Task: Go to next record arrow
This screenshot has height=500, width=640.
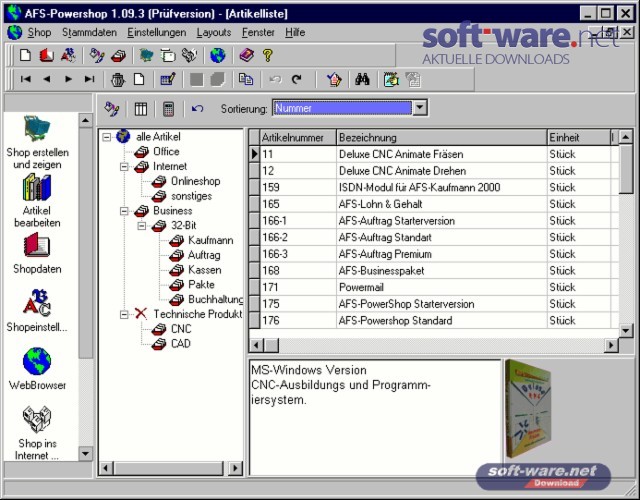Action: click(x=68, y=79)
